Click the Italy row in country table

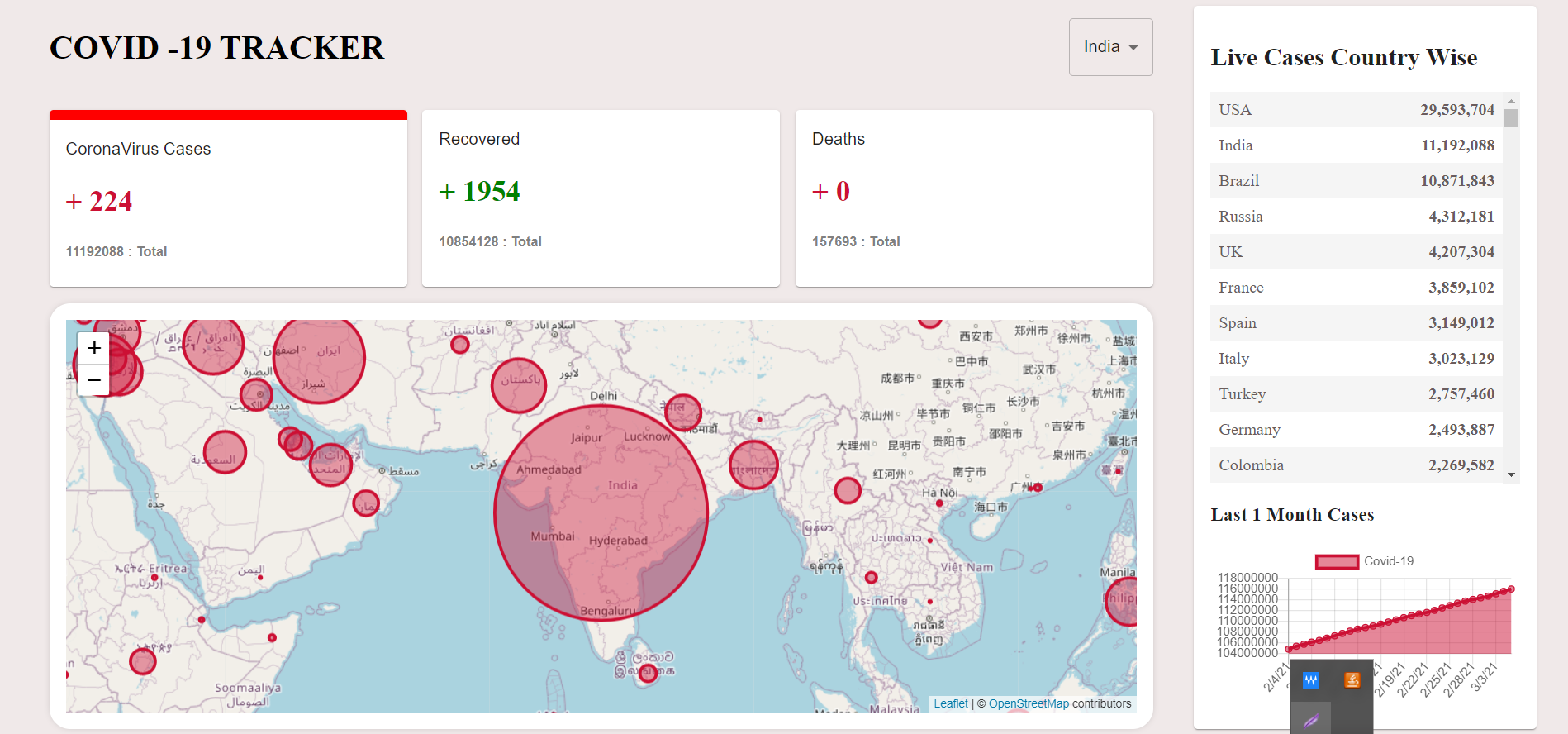(x=1357, y=359)
